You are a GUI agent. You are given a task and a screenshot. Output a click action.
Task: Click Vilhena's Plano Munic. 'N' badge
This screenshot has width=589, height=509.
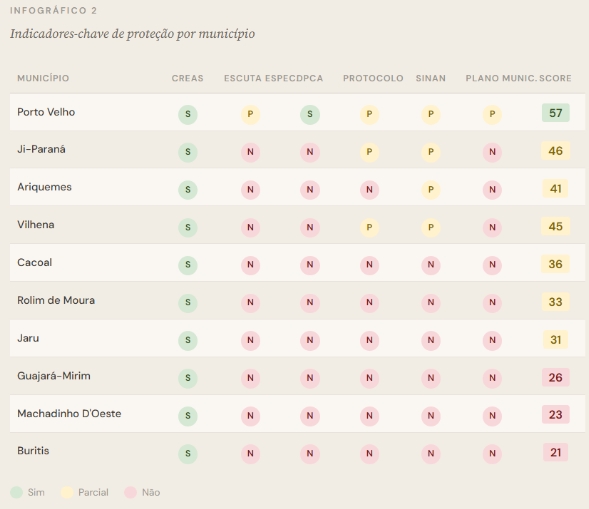click(492, 227)
